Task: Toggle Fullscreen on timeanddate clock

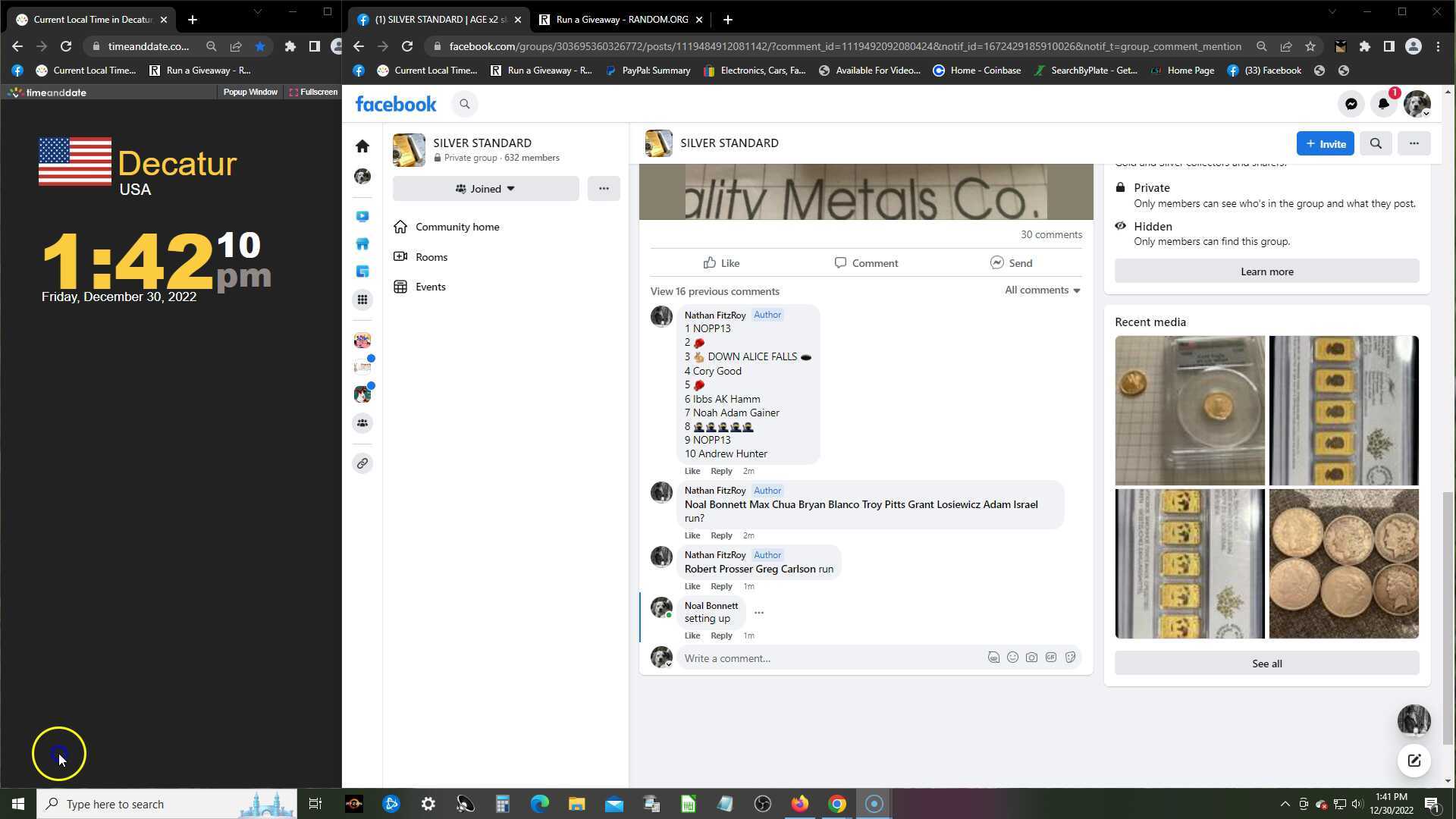Action: [313, 92]
